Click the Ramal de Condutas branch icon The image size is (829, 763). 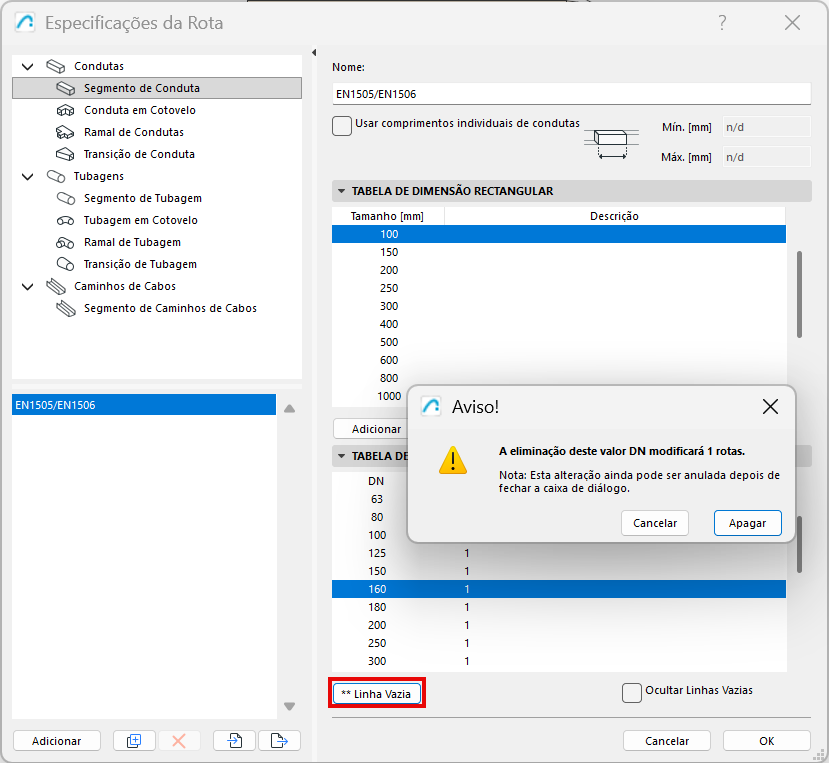(x=66, y=132)
